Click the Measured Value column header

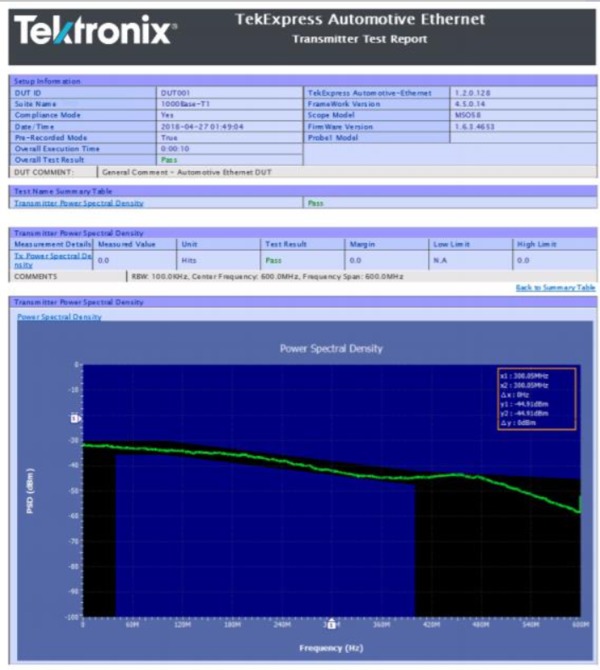pos(126,244)
